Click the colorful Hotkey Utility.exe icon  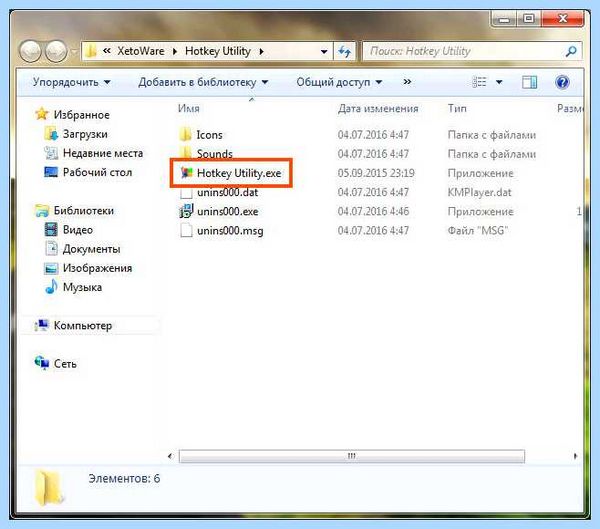click(186, 173)
